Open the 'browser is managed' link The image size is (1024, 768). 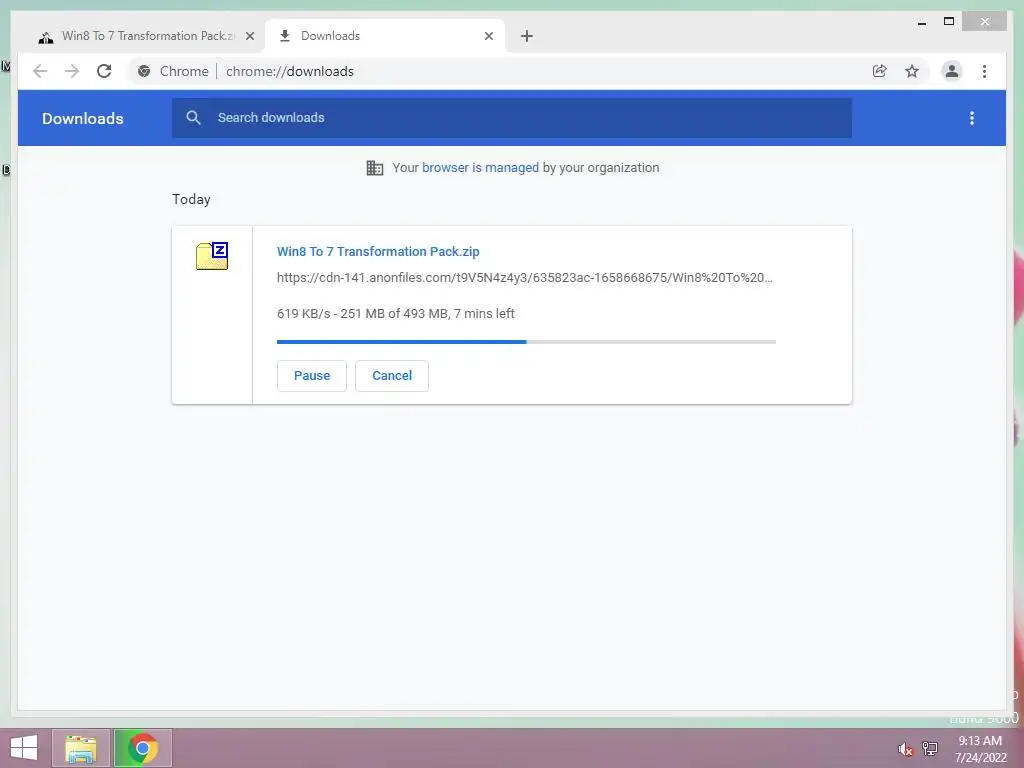(481, 168)
